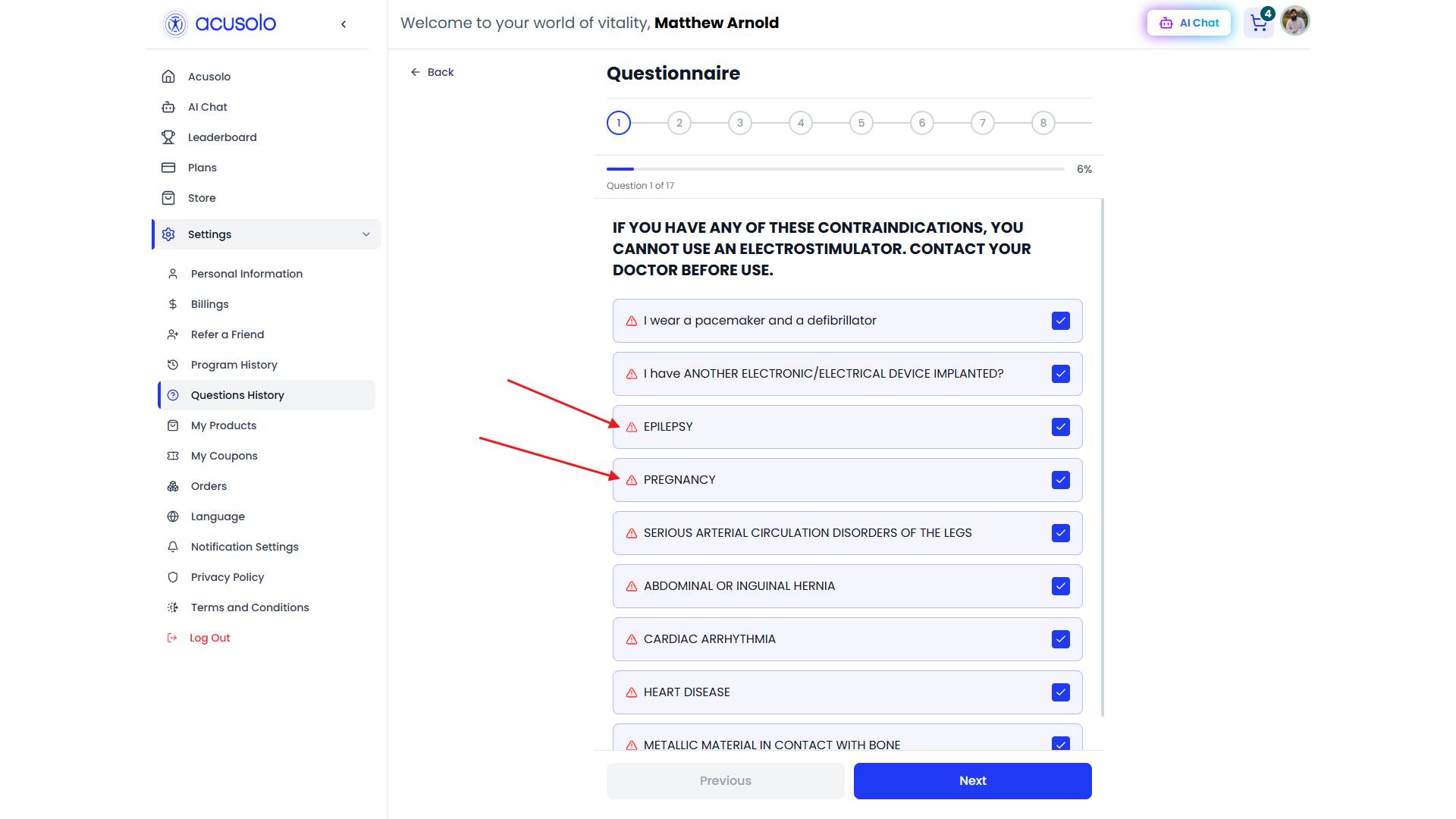The image size is (1456, 819).
Task: Toggle the EPILEPSY checkbox
Action: (x=1061, y=427)
